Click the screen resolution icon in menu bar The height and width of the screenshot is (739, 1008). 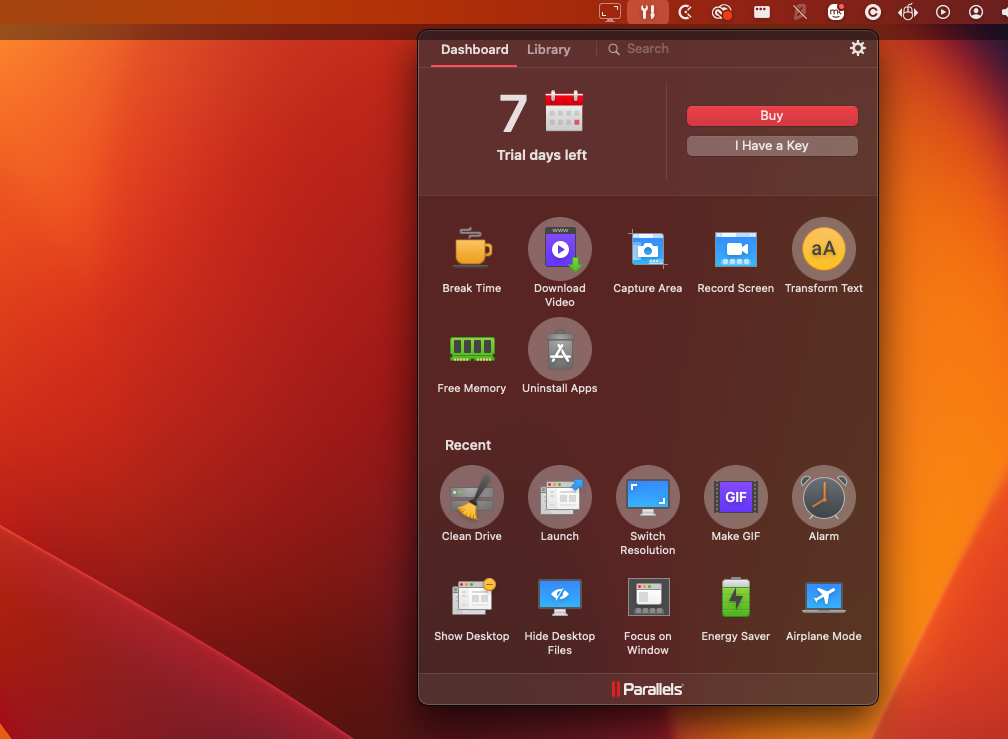pos(609,12)
